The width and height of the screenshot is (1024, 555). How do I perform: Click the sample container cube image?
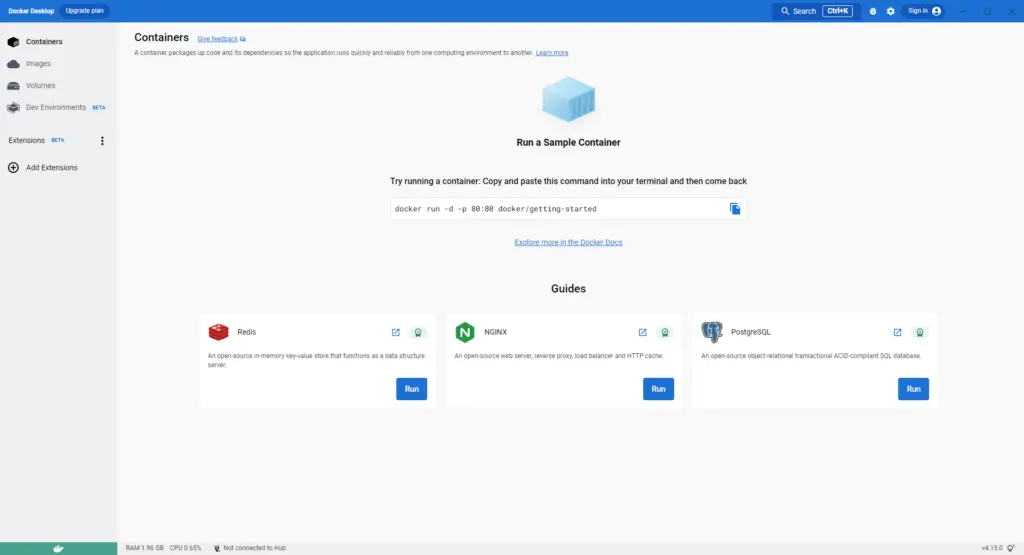click(x=568, y=99)
